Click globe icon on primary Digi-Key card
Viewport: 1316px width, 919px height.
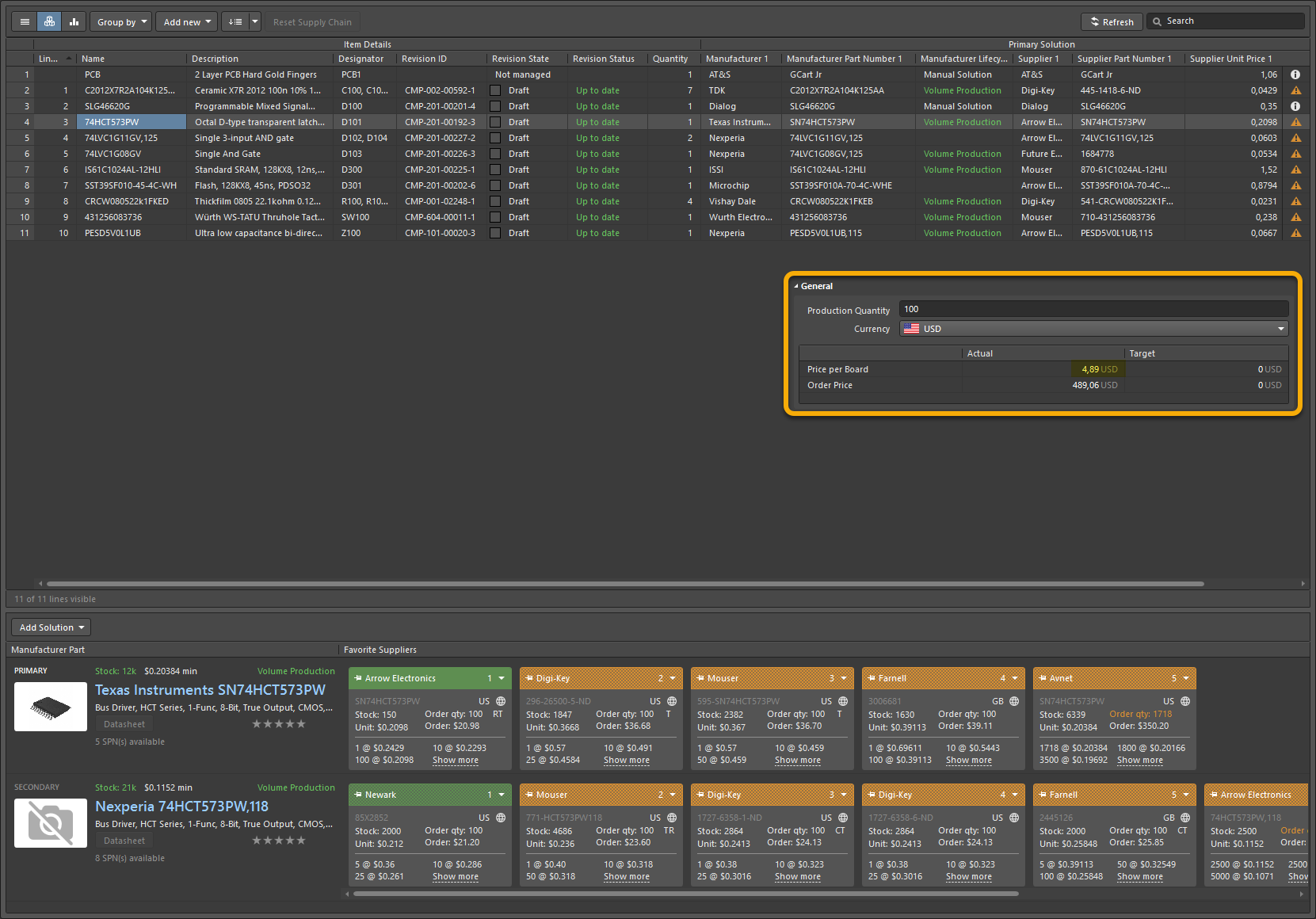672,701
